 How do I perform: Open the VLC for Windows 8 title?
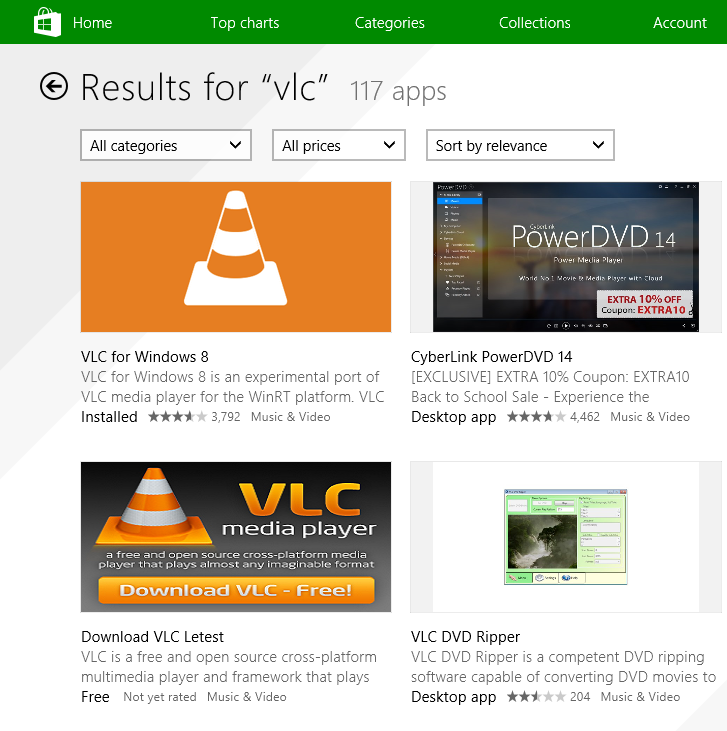coord(145,357)
